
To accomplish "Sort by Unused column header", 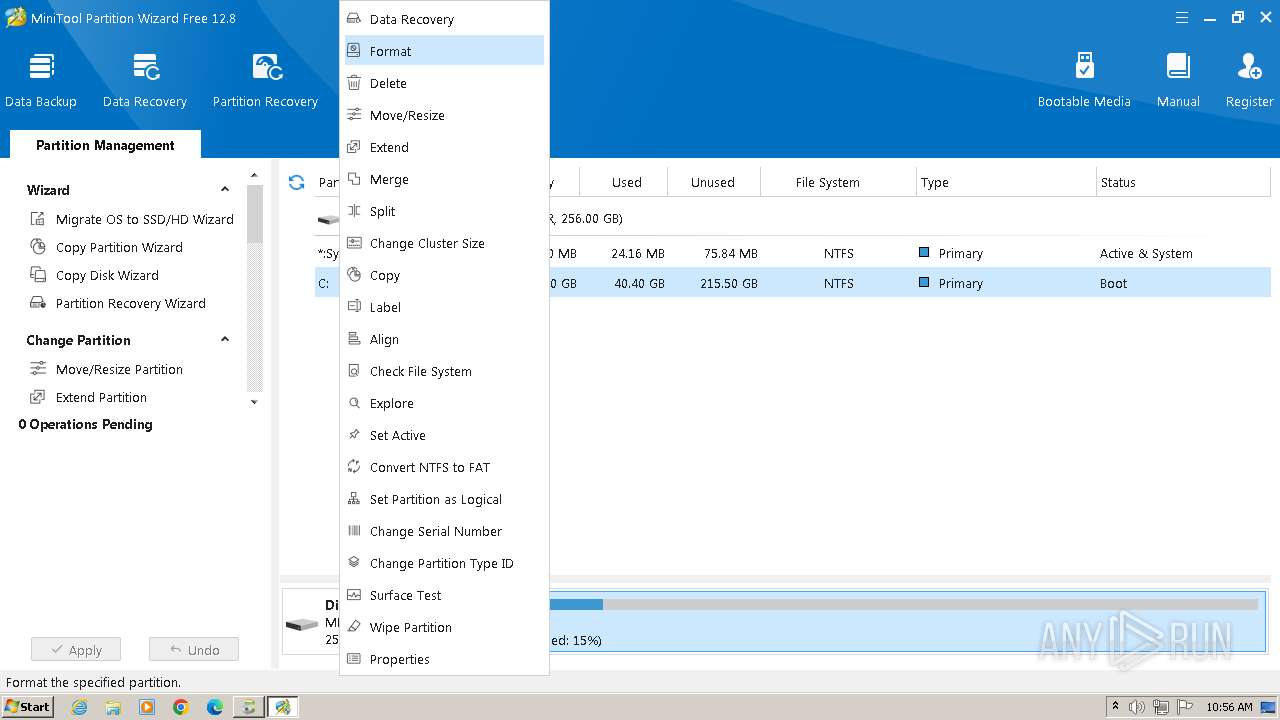I will 713,182.
